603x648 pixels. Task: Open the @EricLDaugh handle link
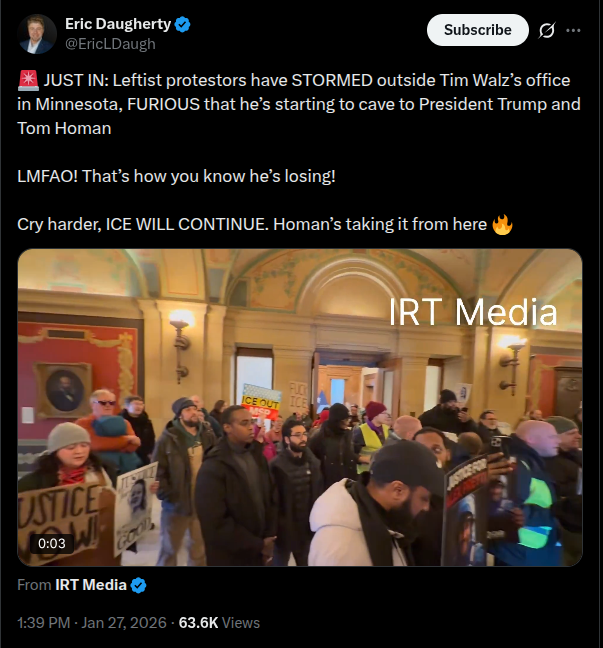tap(110, 44)
